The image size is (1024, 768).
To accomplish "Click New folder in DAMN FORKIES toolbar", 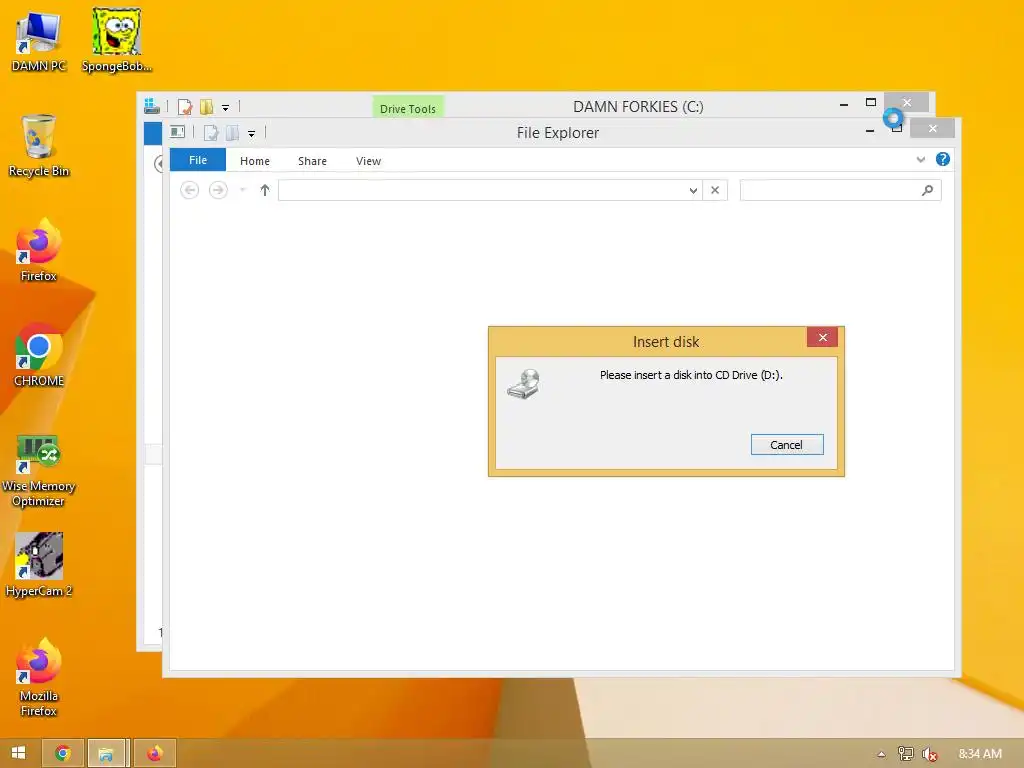I will (x=206, y=106).
